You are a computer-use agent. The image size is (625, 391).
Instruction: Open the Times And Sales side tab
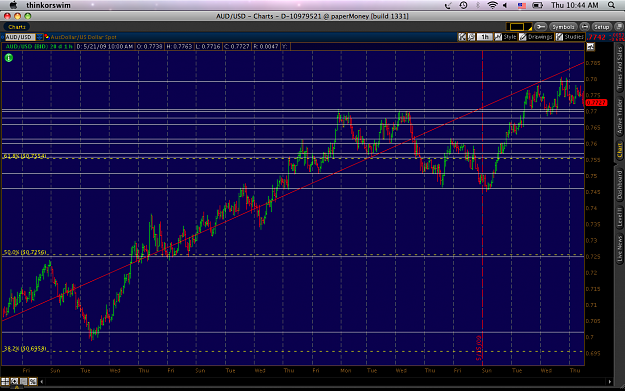(x=620, y=68)
